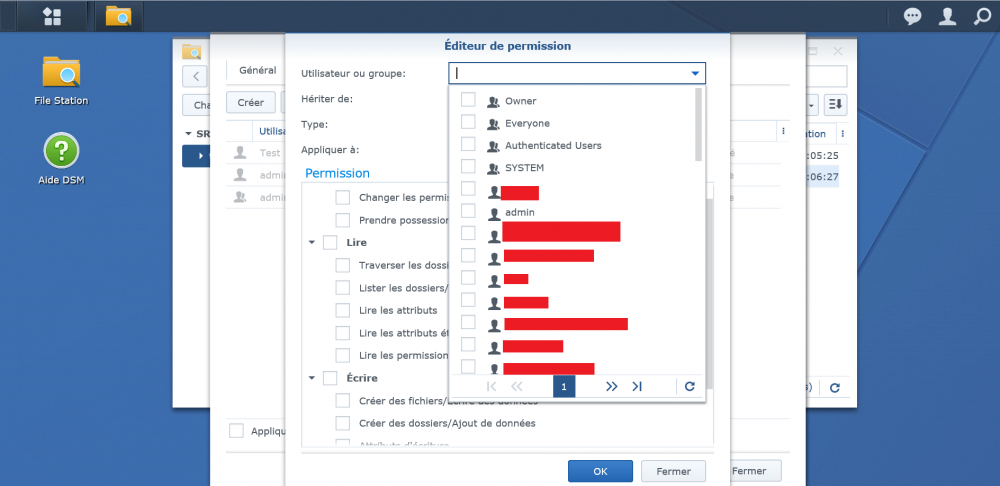The width and height of the screenshot is (1000, 486).
Task: Go to next page of users
Action: point(612,387)
